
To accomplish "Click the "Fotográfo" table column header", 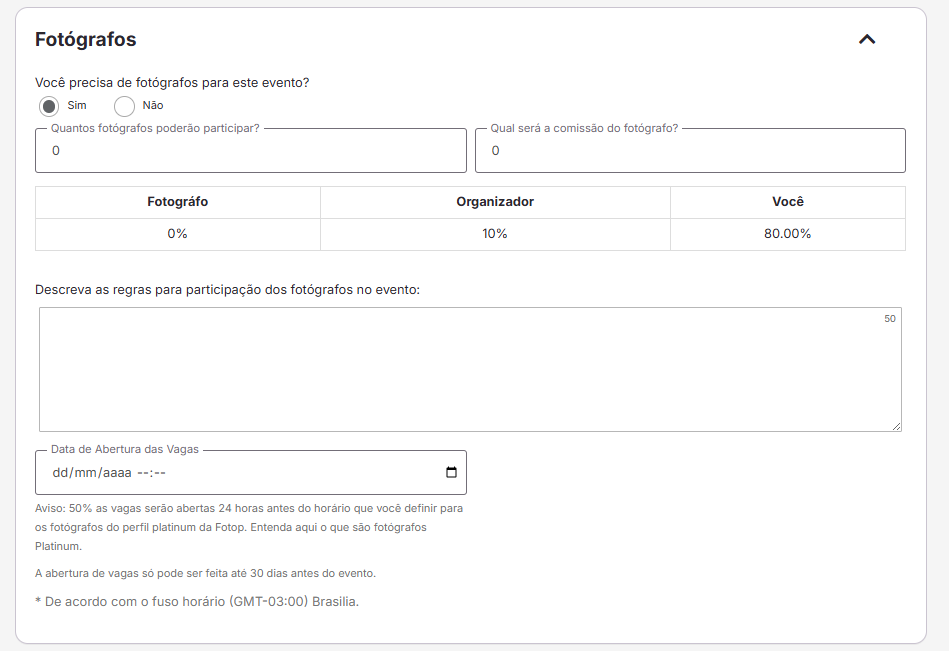I will tap(178, 202).
